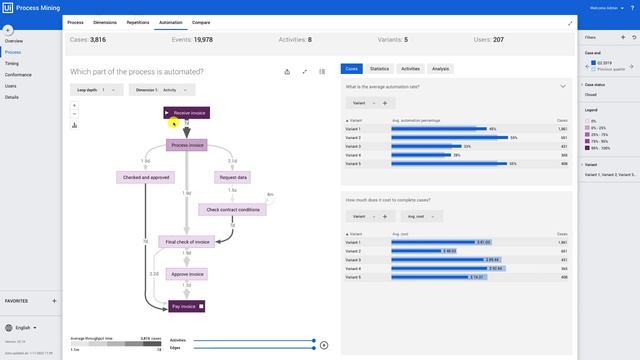Viewport: 640px width, 360px height.
Task: Click the 98% - 100% legend swatch
Action: tap(587, 148)
